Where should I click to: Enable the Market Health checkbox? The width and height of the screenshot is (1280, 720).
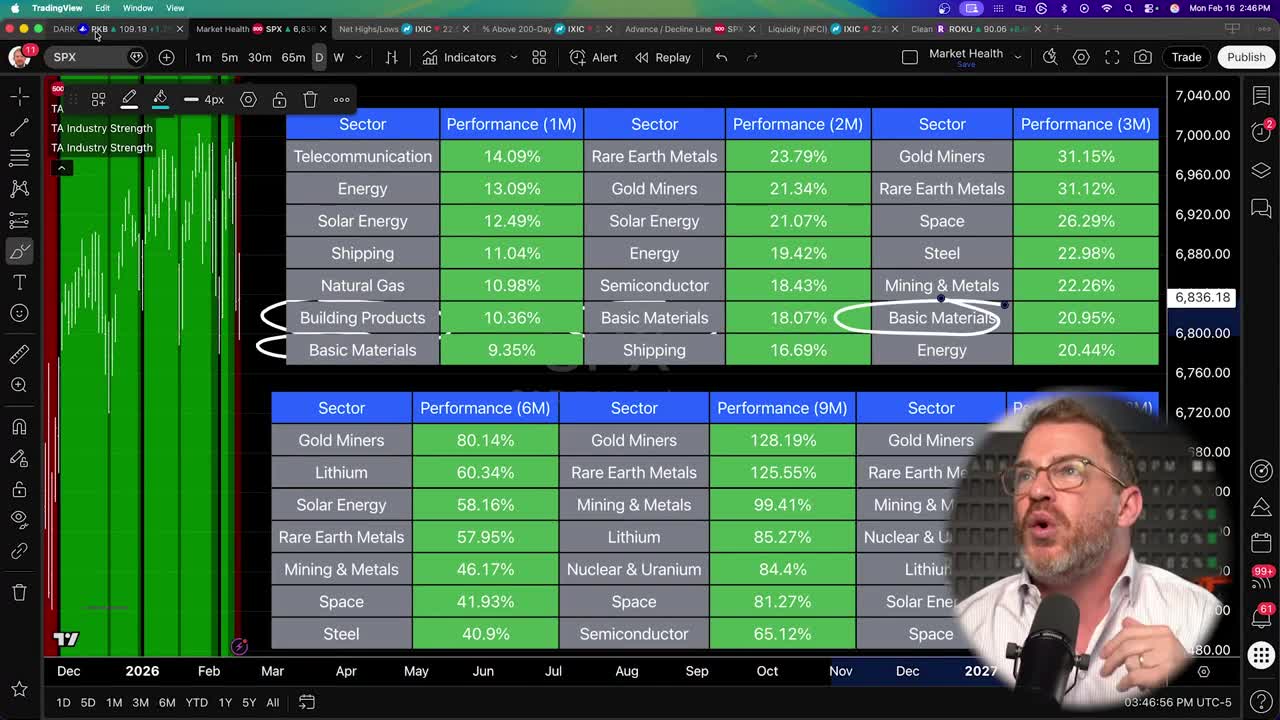pyautogui.click(x=910, y=57)
